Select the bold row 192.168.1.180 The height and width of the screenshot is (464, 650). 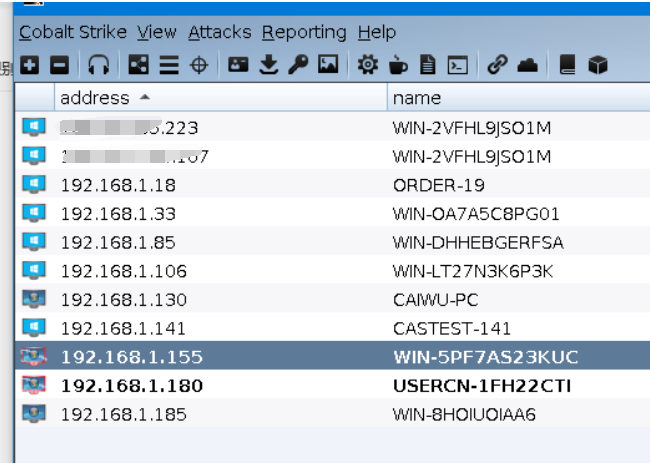coord(332,385)
